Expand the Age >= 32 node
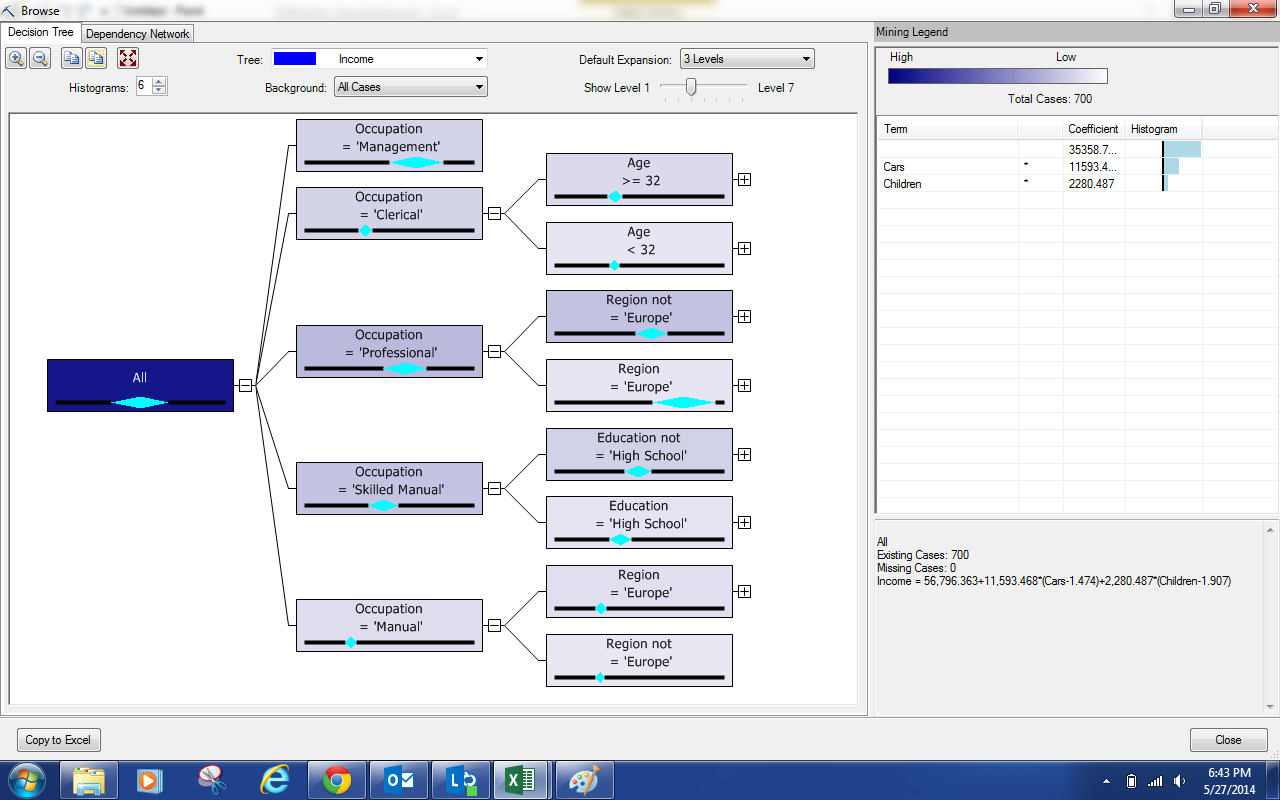Screen dimensions: 1280x800 click(x=744, y=180)
